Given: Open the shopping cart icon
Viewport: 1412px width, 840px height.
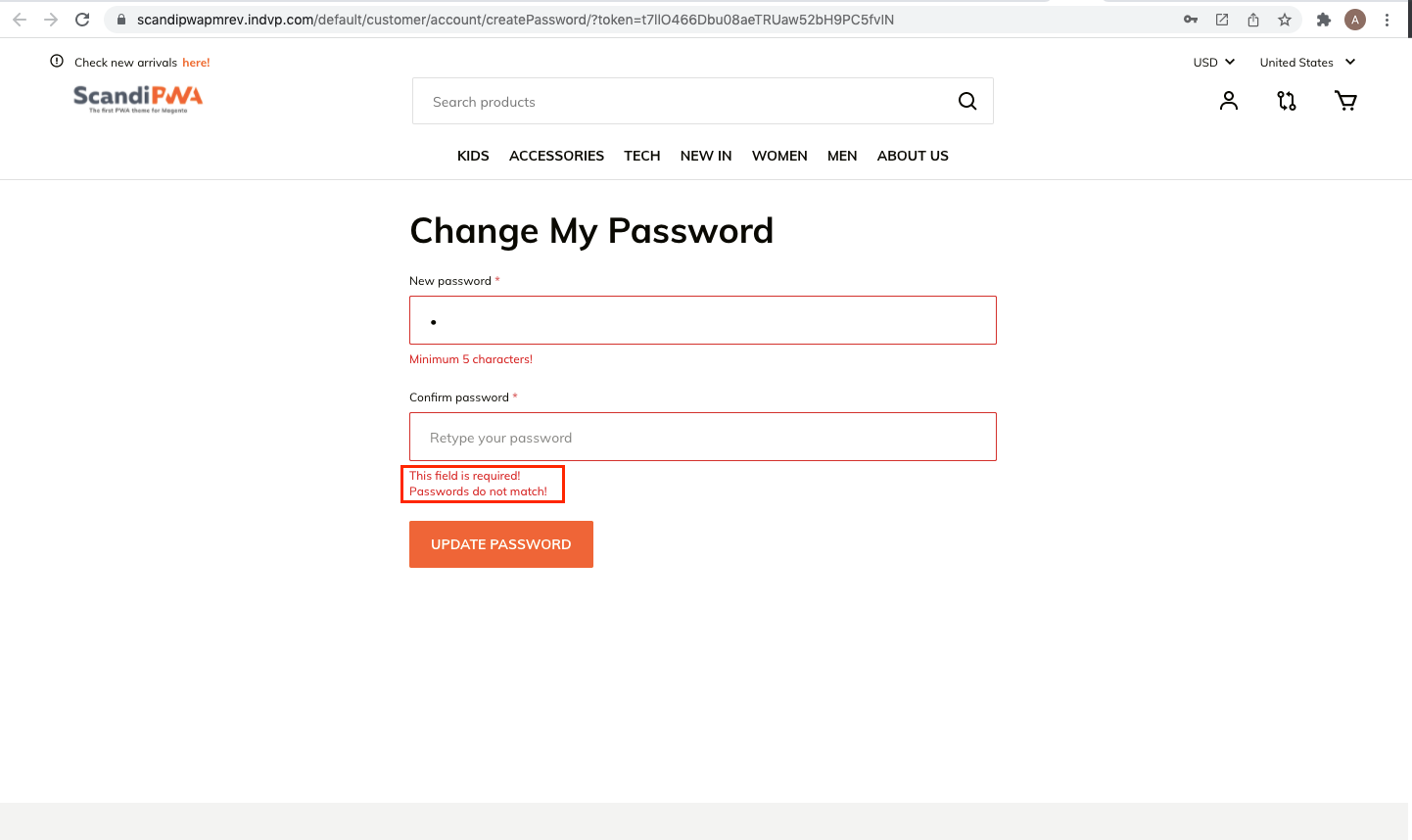Looking at the screenshot, I should [x=1345, y=100].
